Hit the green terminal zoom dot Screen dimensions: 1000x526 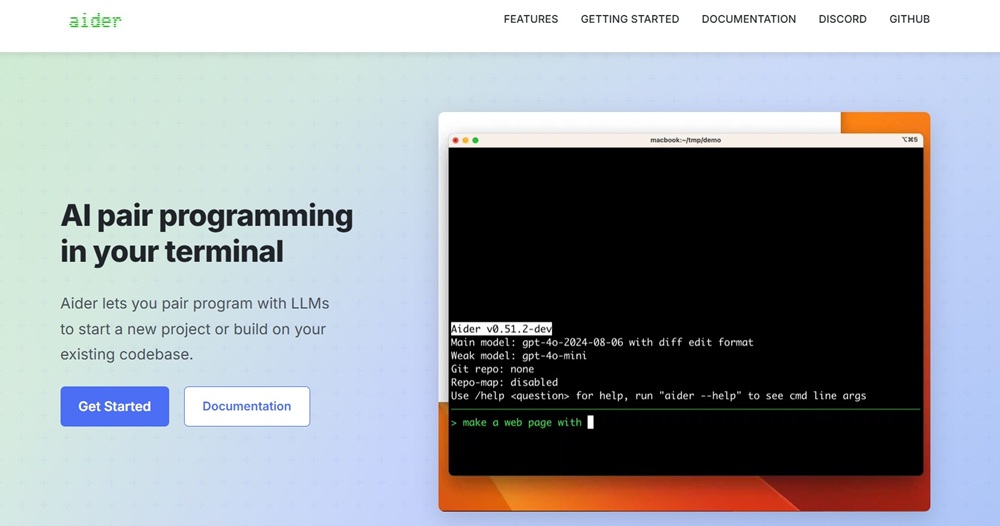[x=475, y=140]
